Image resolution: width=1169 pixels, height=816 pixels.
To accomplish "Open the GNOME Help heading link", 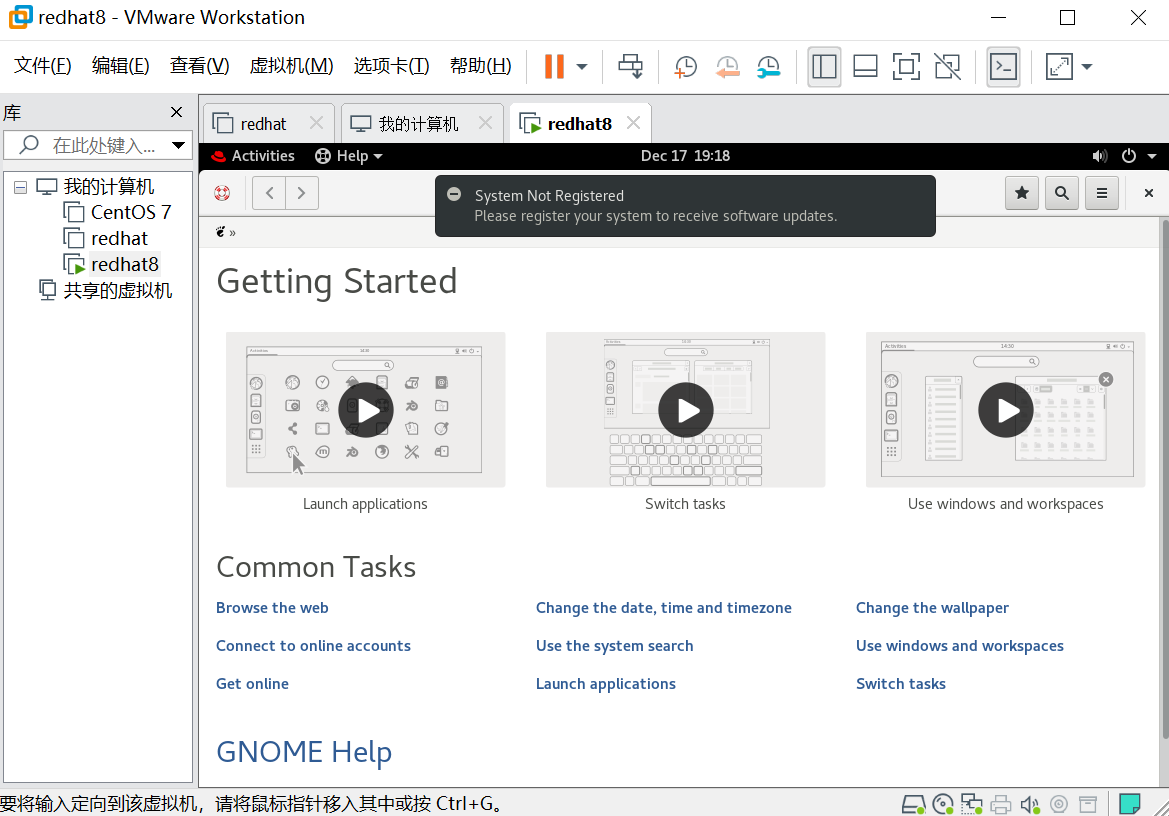I will tap(303, 752).
